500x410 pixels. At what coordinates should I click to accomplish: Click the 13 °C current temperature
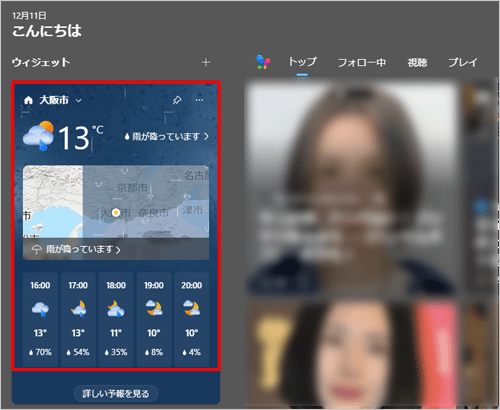pos(81,138)
